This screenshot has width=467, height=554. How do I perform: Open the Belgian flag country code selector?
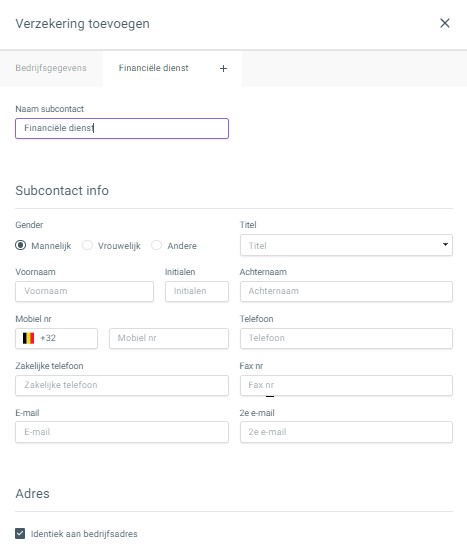(56, 338)
